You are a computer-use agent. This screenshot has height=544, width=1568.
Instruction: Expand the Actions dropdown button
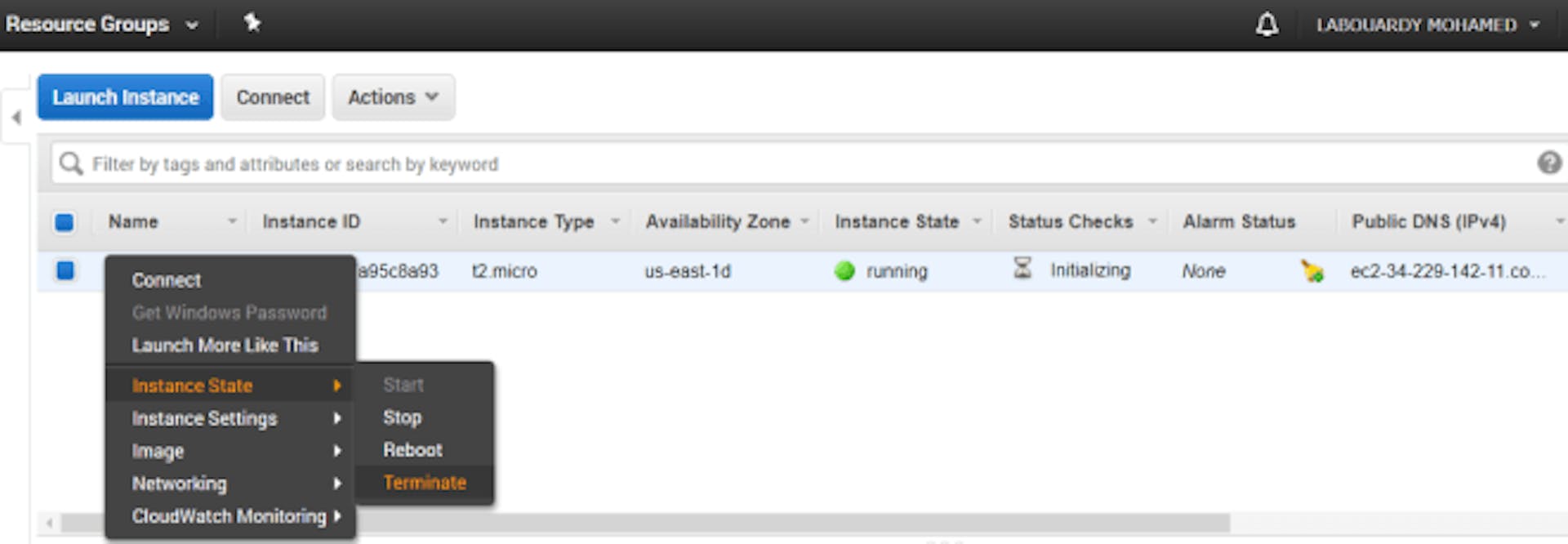pyautogui.click(x=394, y=97)
